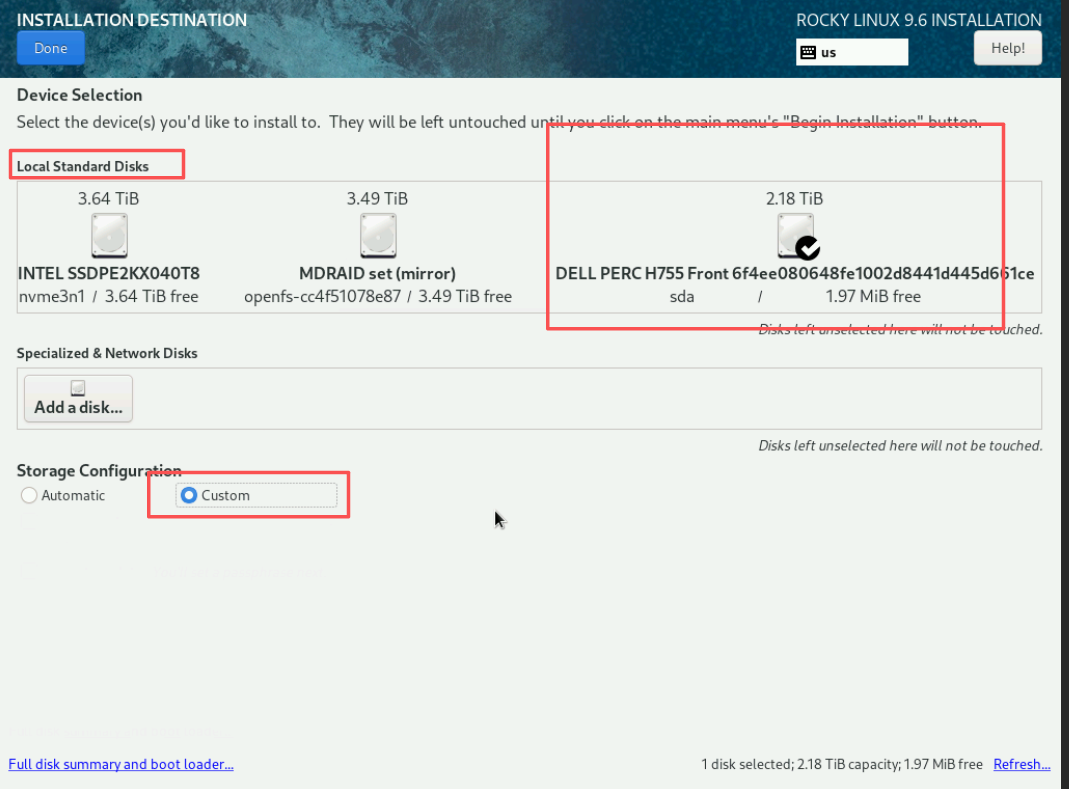This screenshot has height=789, width=1069.
Task: Toggle the checkmark badge on sda disk
Action: pyautogui.click(x=807, y=247)
